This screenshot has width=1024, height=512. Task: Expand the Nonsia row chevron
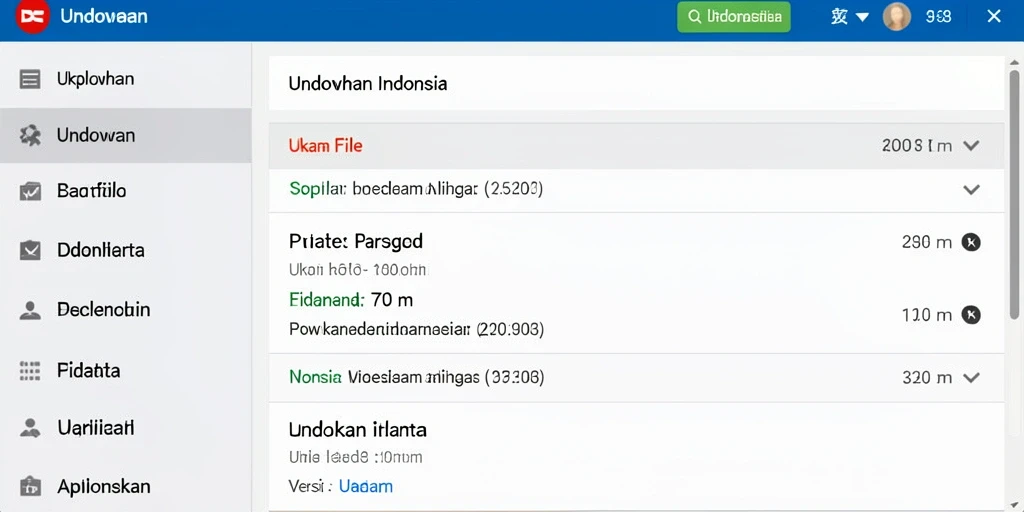pyautogui.click(x=971, y=377)
